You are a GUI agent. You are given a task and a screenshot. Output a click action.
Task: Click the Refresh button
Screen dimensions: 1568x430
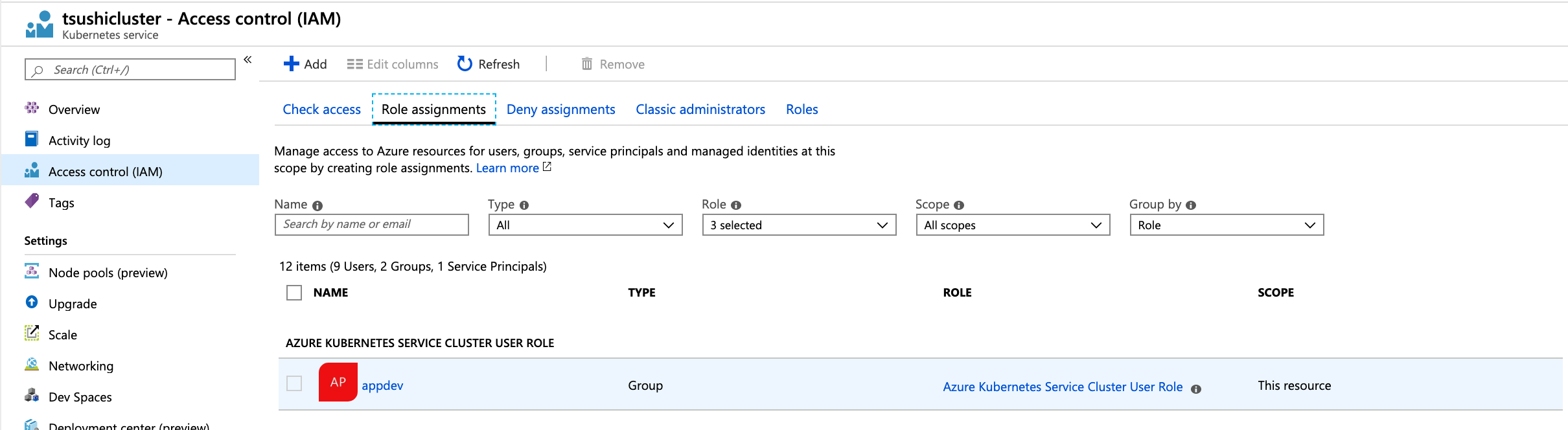pyautogui.click(x=489, y=63)
